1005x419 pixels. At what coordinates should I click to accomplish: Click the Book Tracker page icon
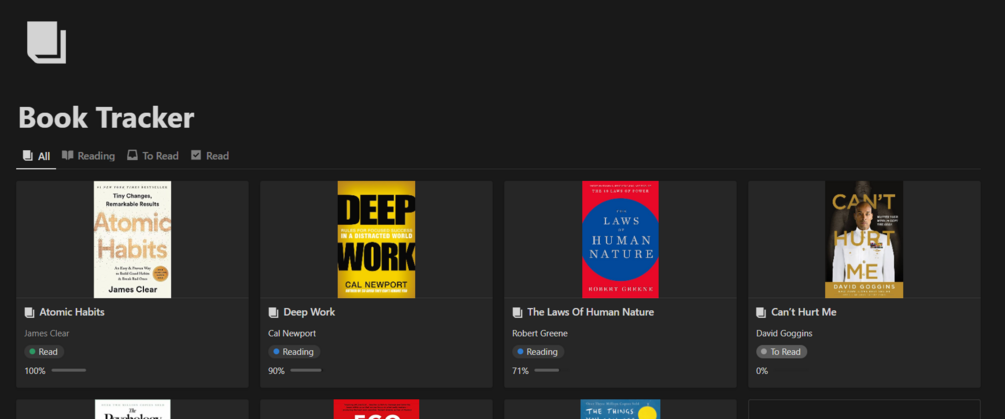46,42
